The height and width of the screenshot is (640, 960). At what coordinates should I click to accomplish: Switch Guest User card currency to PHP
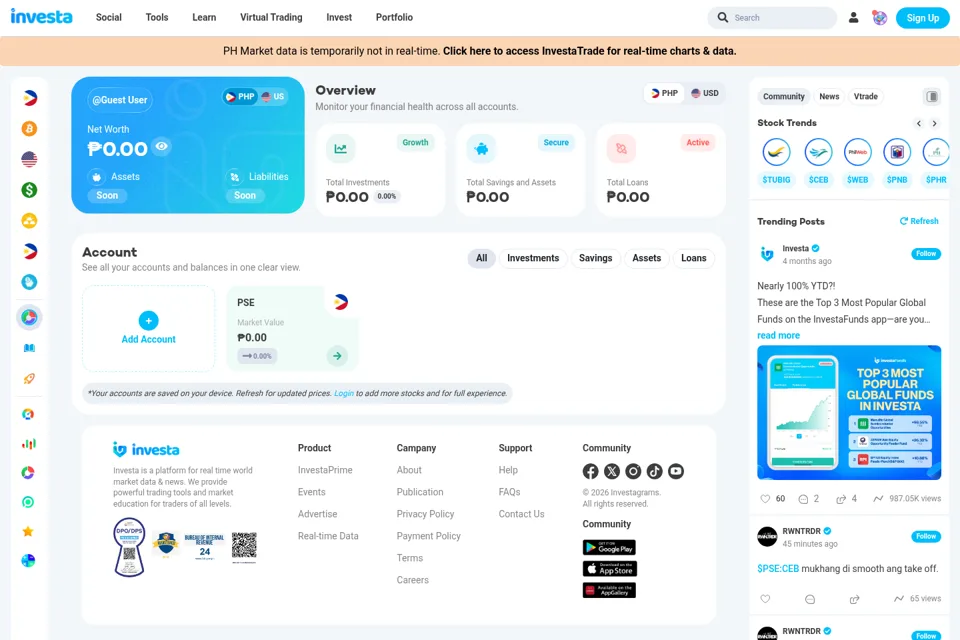tap(240, 97)
